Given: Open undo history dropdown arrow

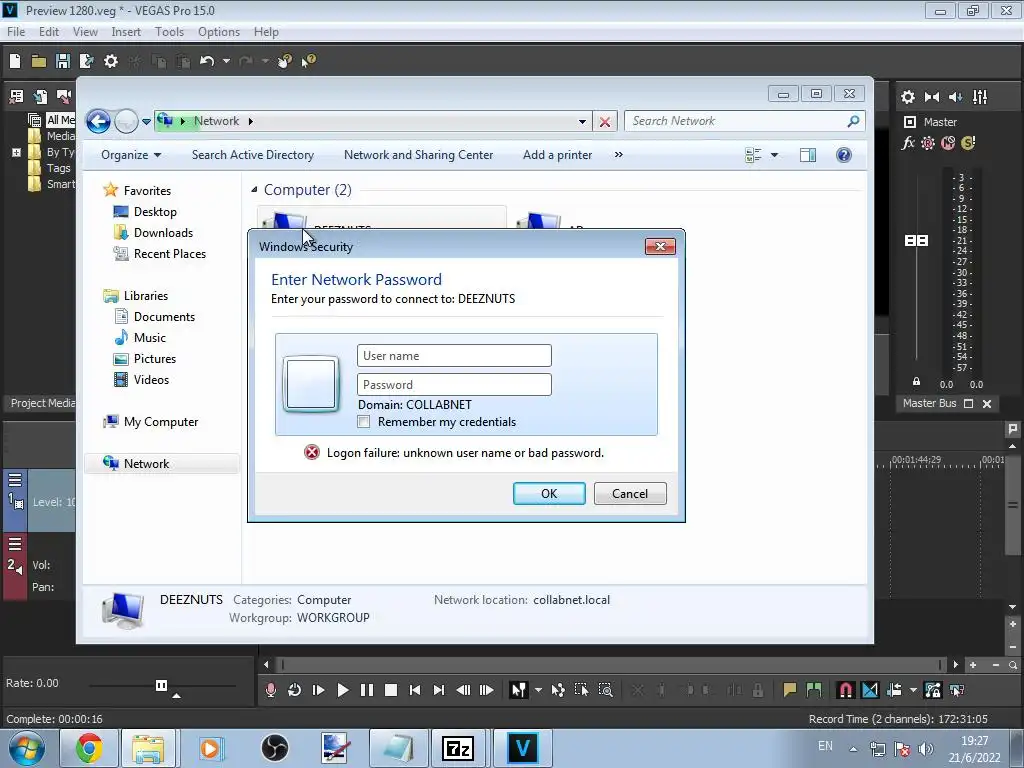Looking at the screenshot, I should (226, 61).
